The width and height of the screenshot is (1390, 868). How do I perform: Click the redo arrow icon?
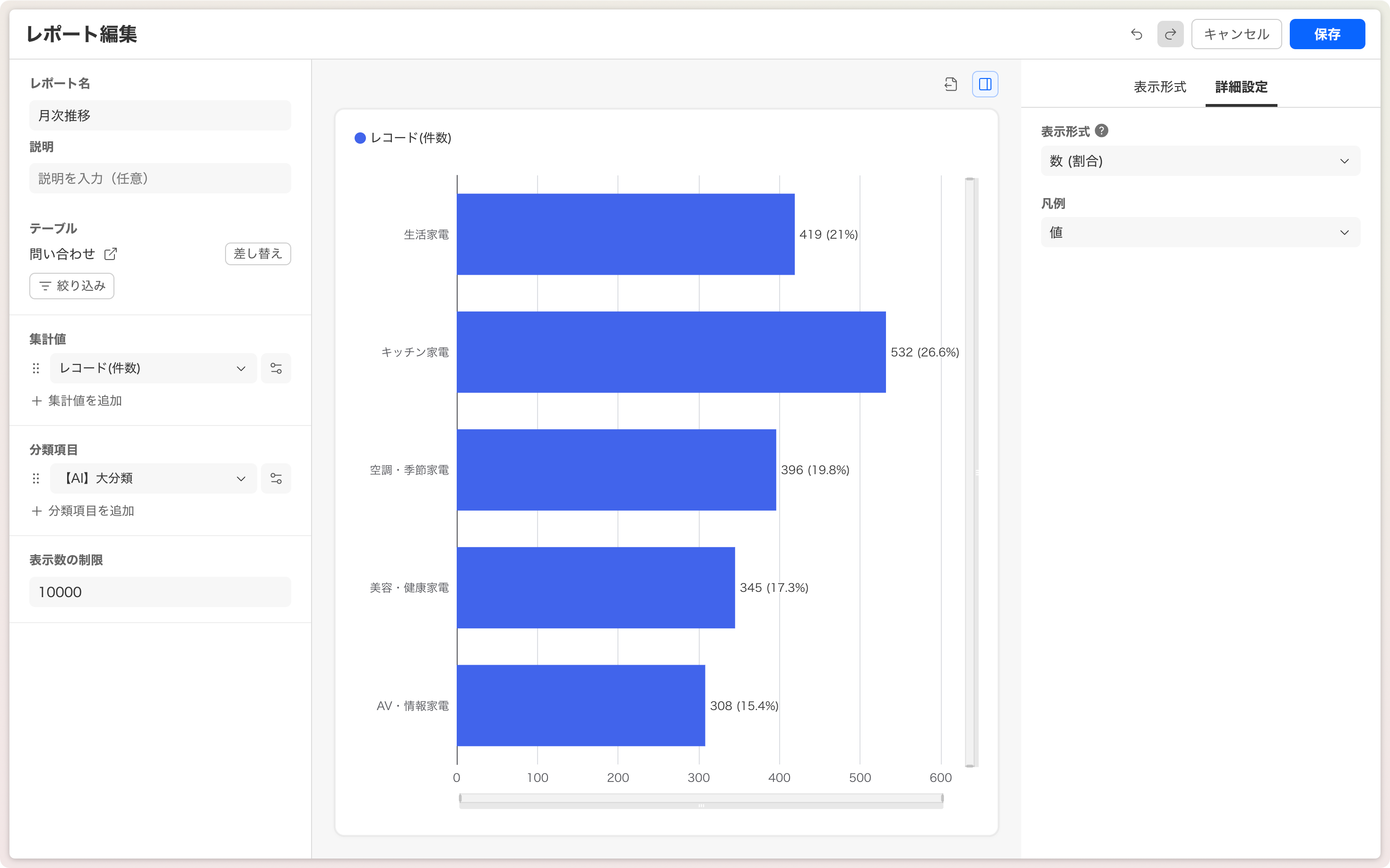pyautogui.click(x=1170, y=34)
